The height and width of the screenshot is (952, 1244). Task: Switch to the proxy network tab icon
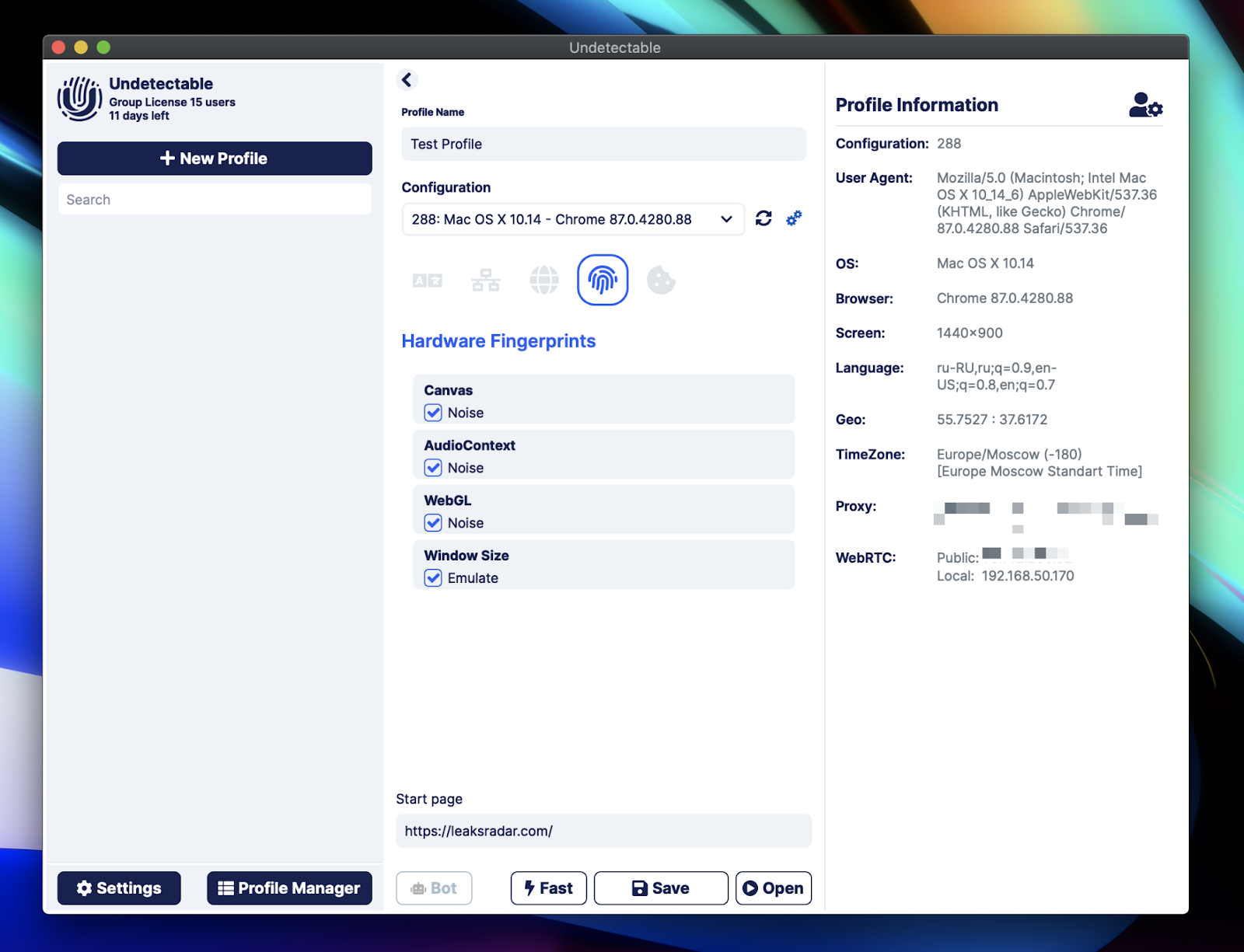486,281
